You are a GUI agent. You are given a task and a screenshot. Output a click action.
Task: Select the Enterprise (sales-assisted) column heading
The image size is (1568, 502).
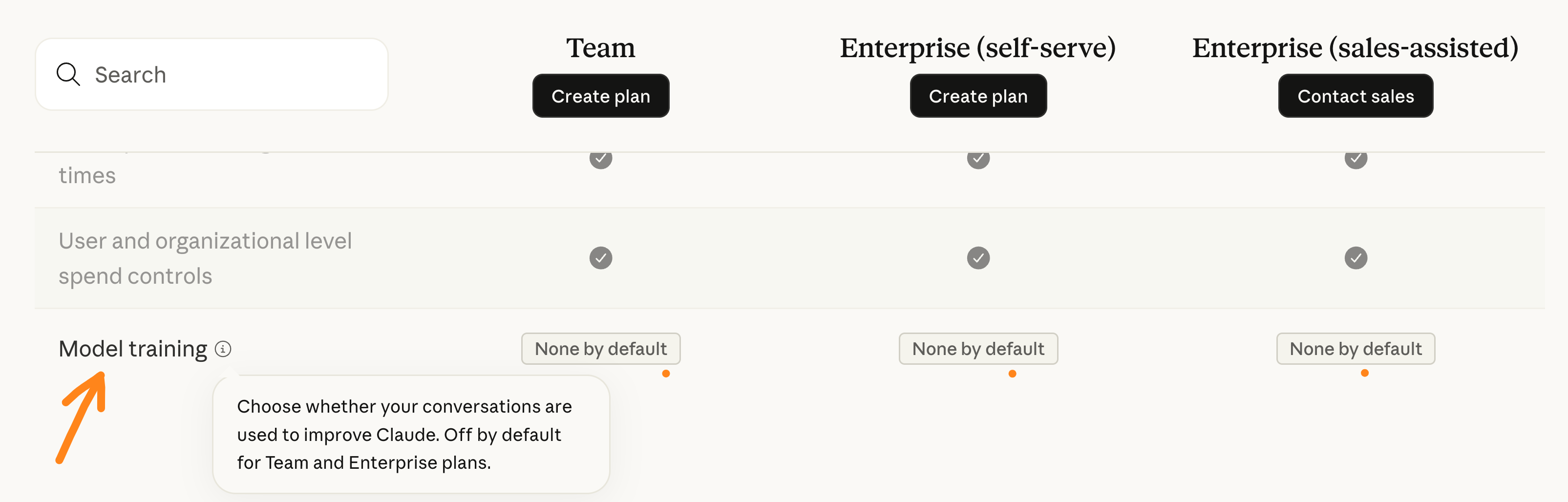pyautogui.click(x=1355, y=47)
